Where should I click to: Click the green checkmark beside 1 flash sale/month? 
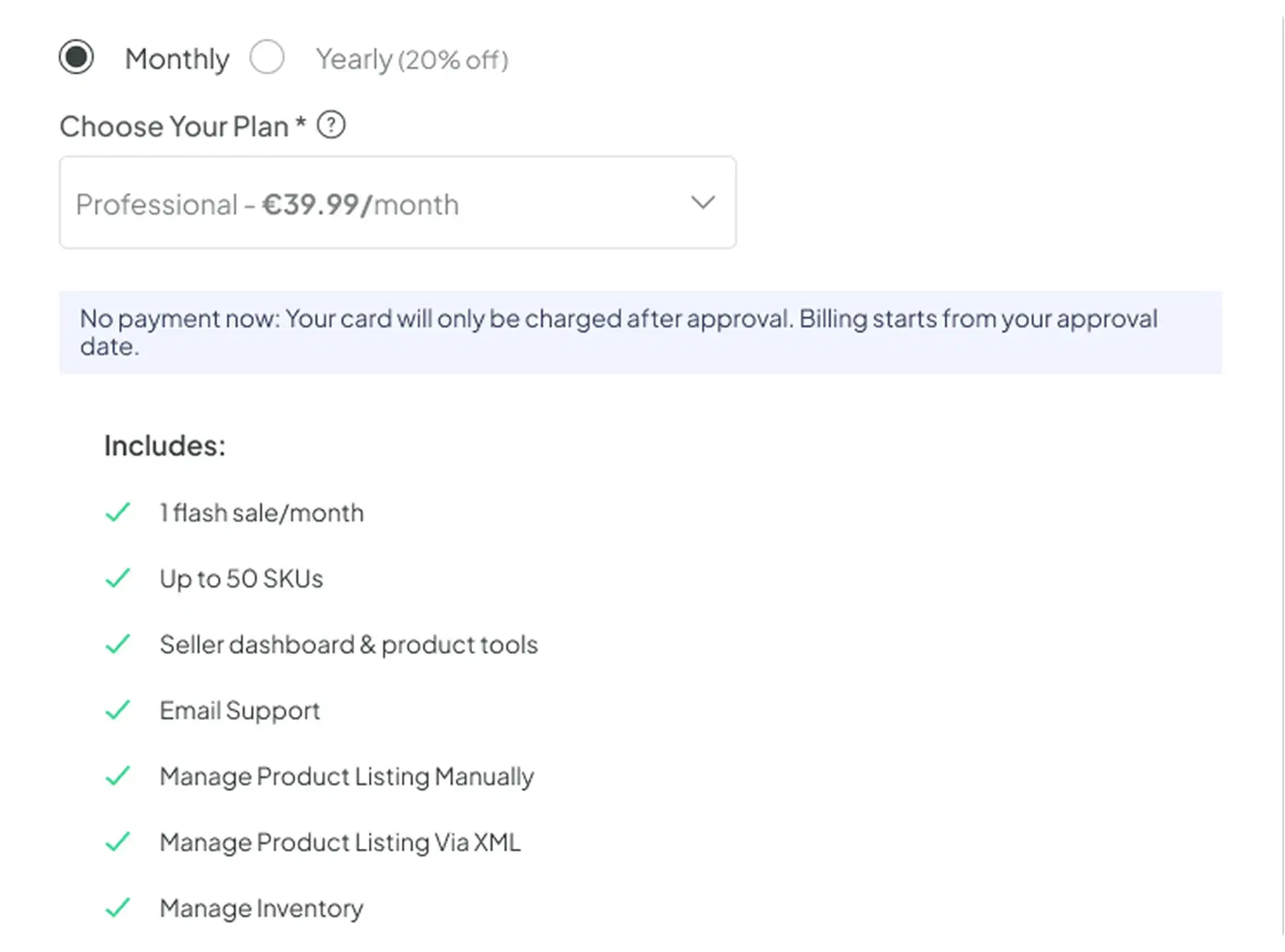tap(119, 512)
